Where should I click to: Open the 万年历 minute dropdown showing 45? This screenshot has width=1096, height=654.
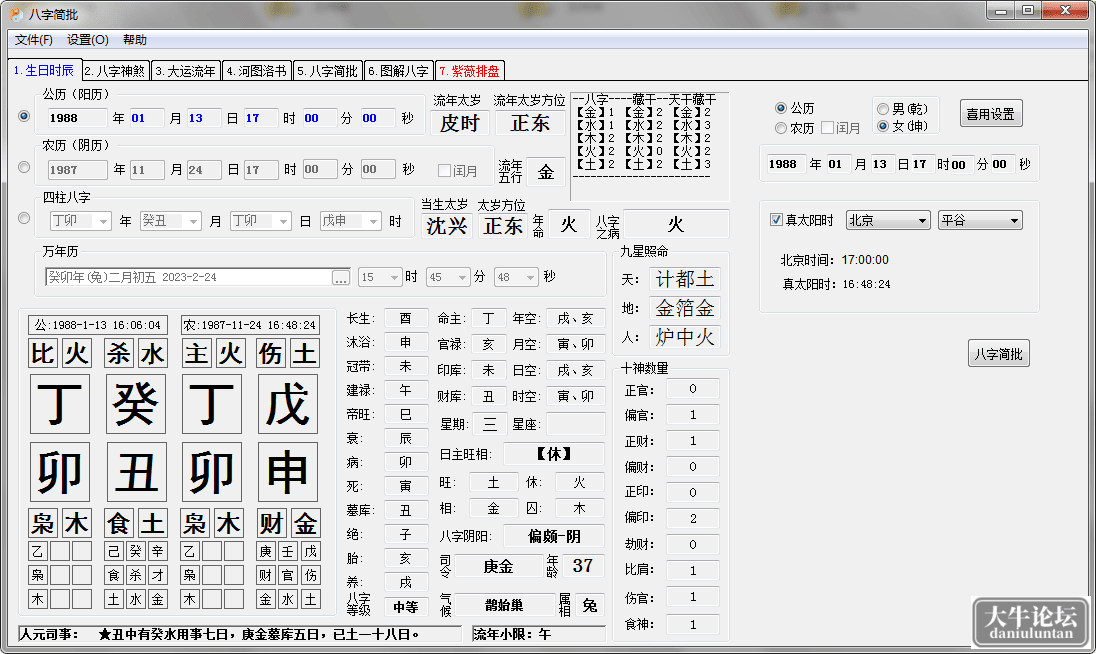pos(448,277)
